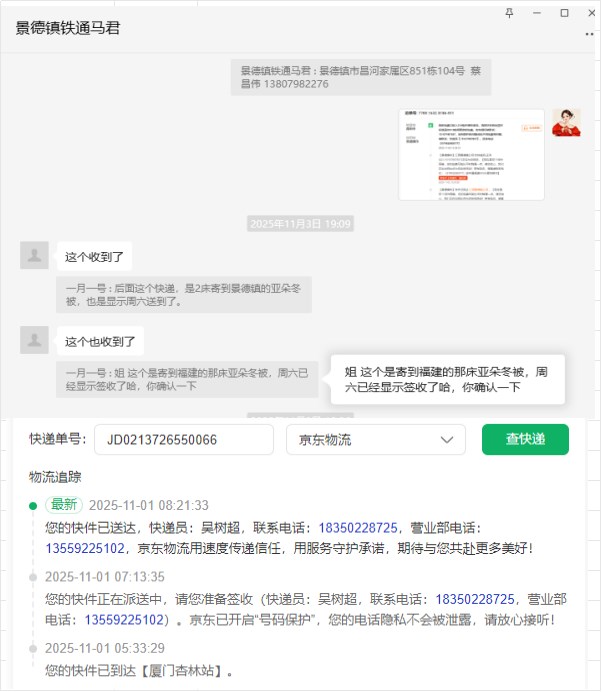Expand the 京东物流 courier dropdown
602x692 pixels.
point(376,440)
